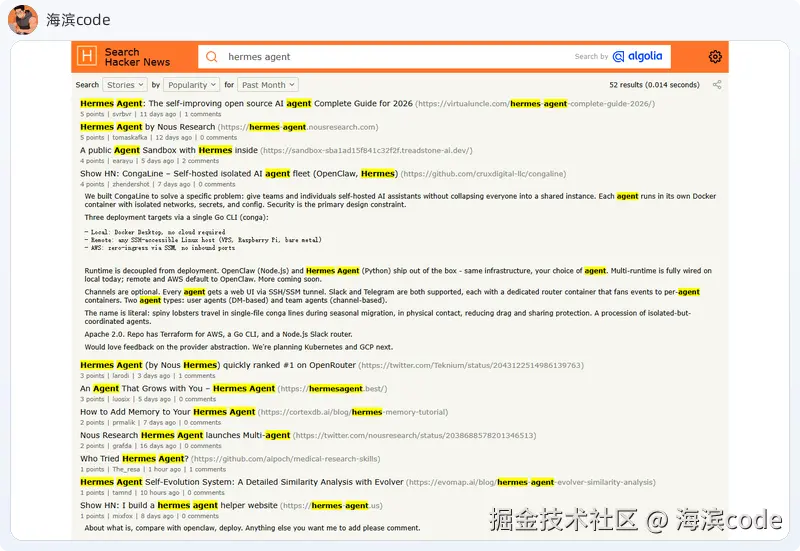
Task: Open the hermes-agent.nousresearch.com URL
Action: pos(298,127)
